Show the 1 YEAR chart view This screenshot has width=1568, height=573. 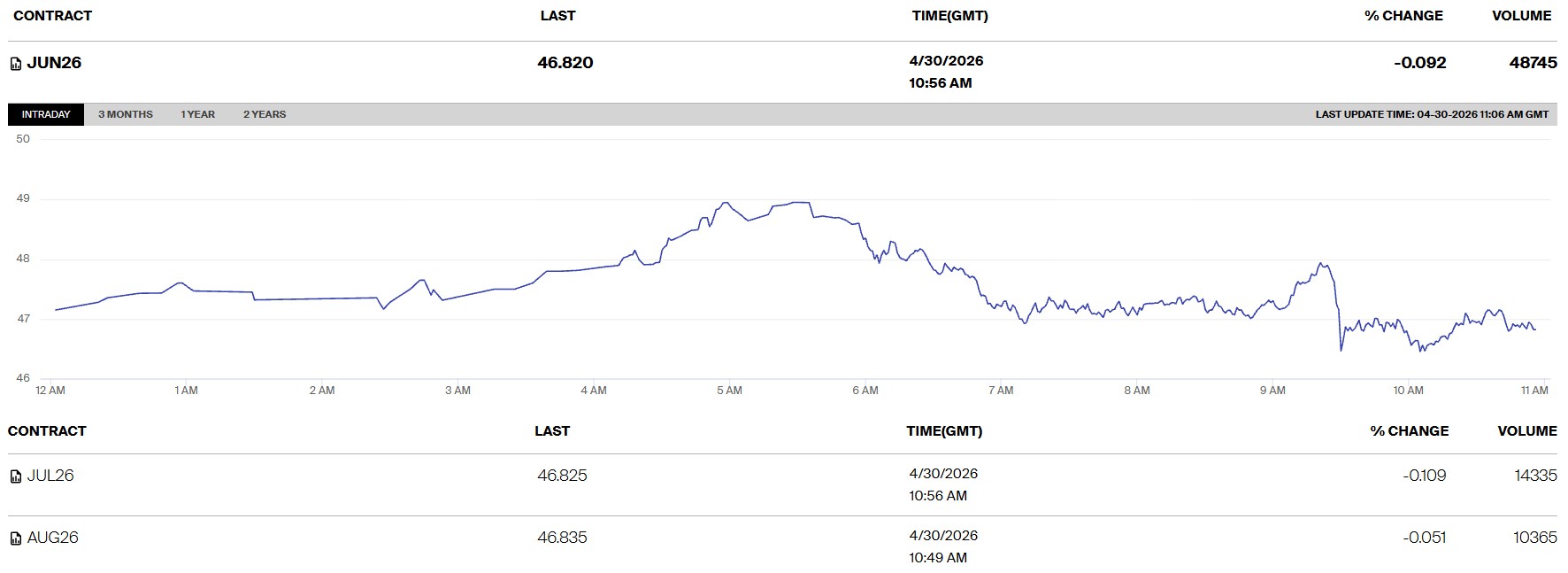click(x=197, y=114)
